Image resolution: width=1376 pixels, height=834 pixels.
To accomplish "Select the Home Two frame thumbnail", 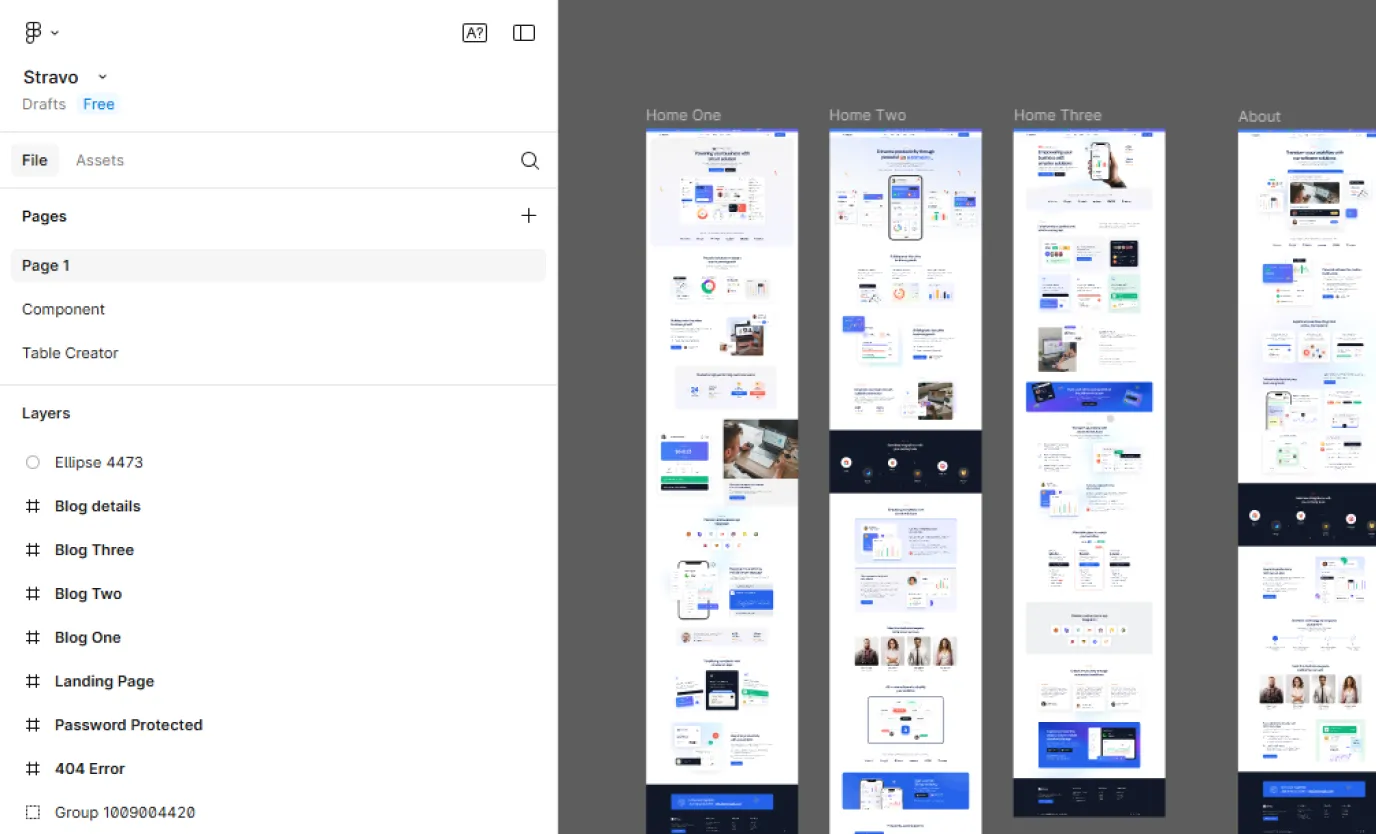I will (x=906, y=481).
